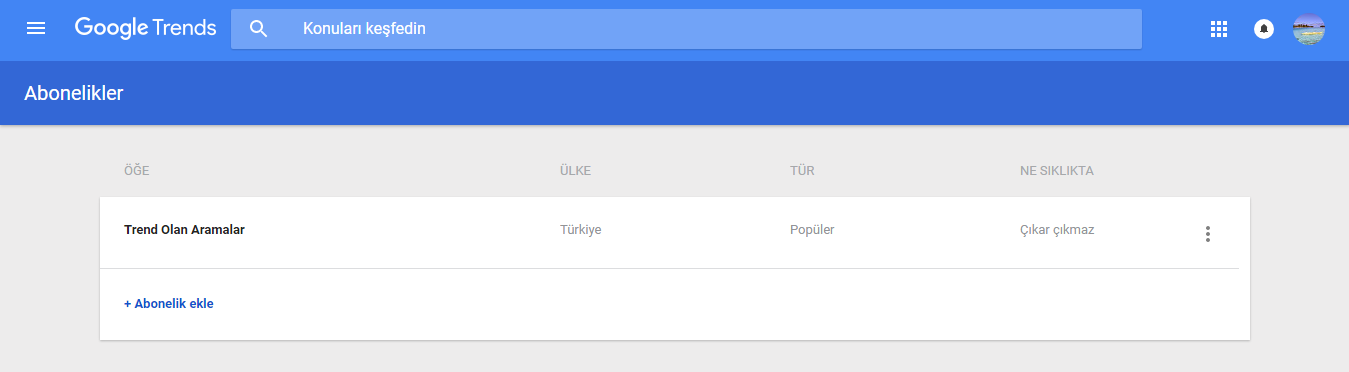The width and height of the screenshot is (1349, 372).
Task: Open the account profile avatar
Action: [x=1309, y=29]
